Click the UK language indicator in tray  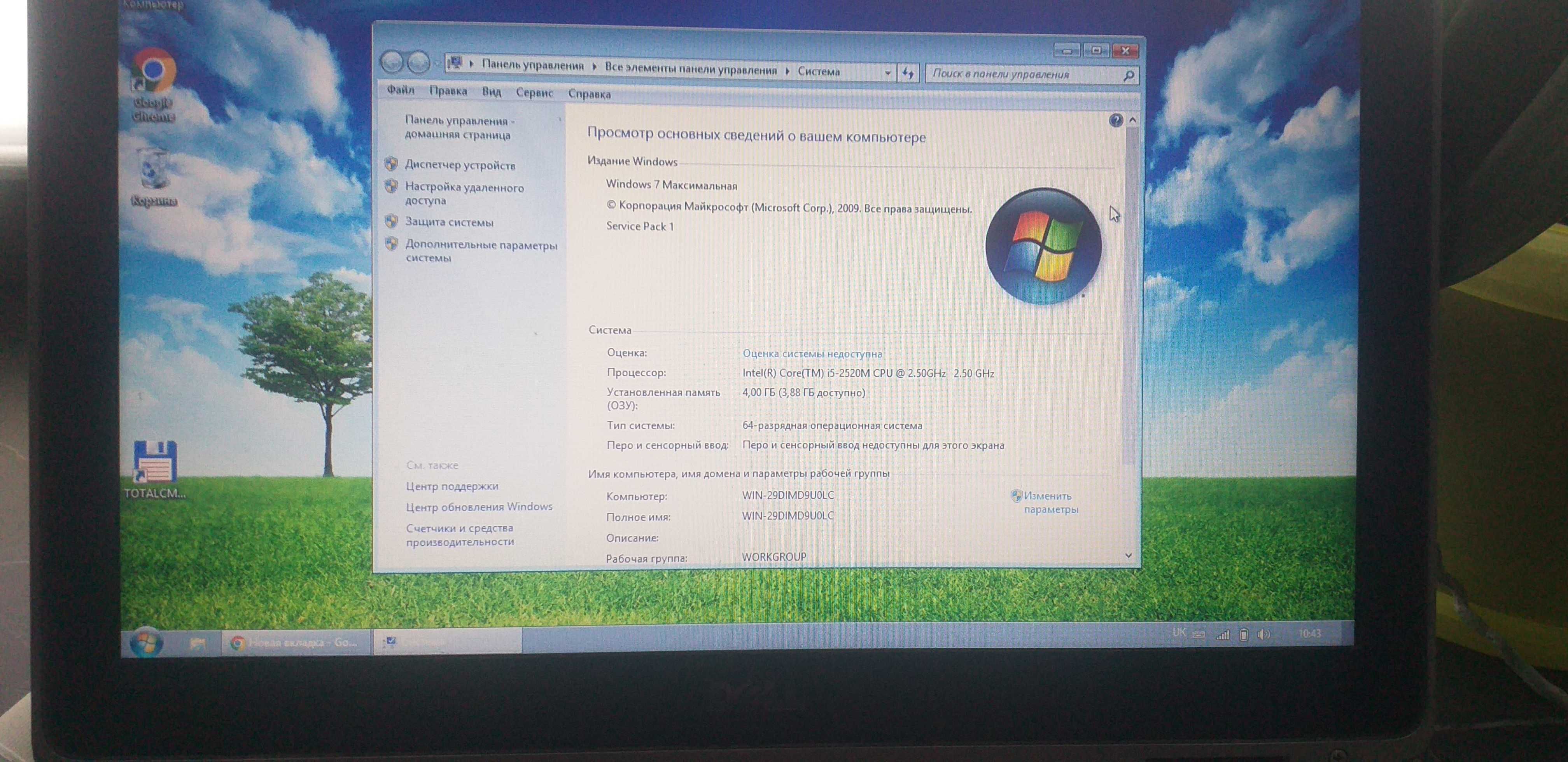pyautogui.click(x=1178, y=633)
